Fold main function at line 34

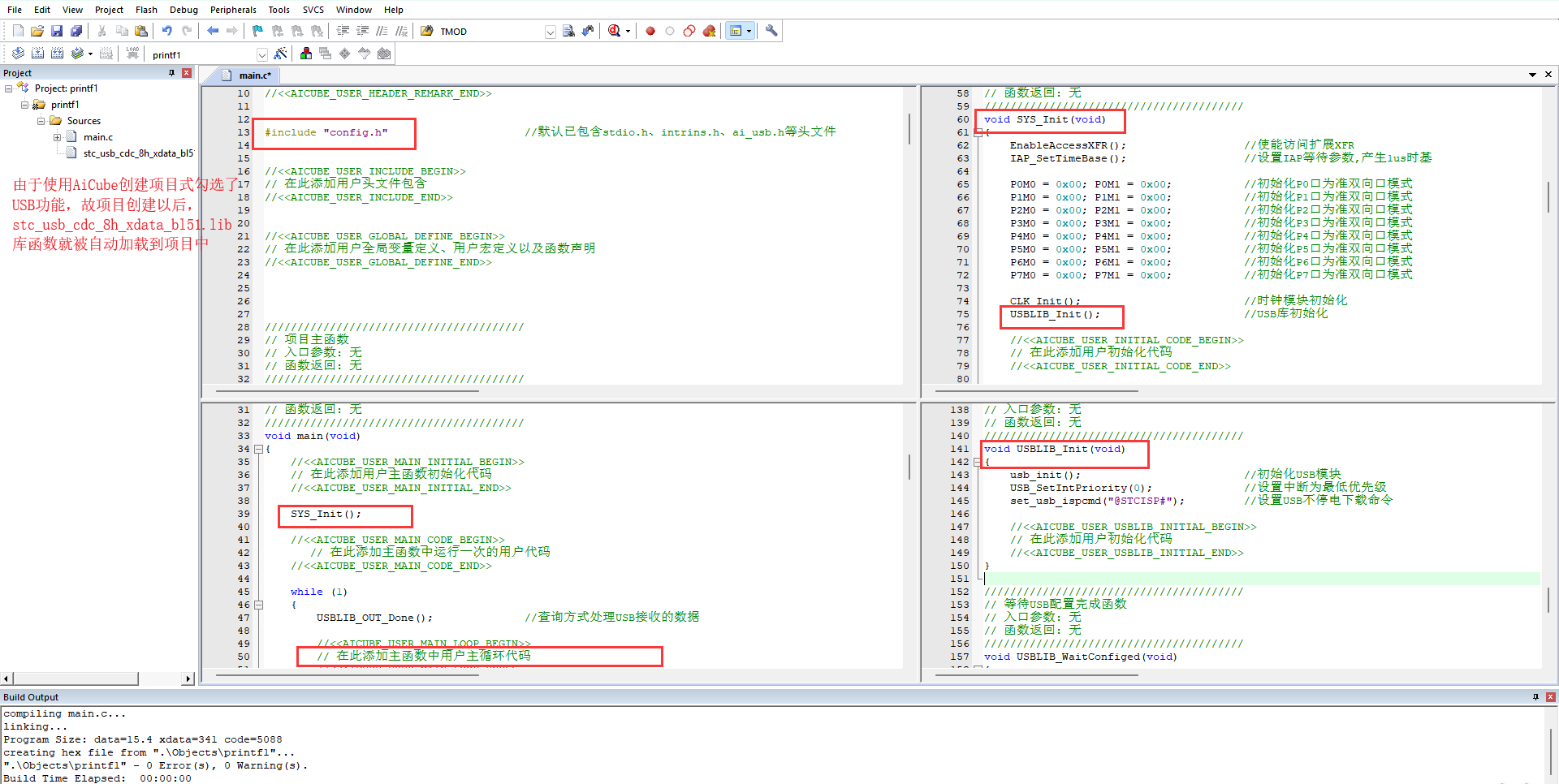(x=258, y=449)
